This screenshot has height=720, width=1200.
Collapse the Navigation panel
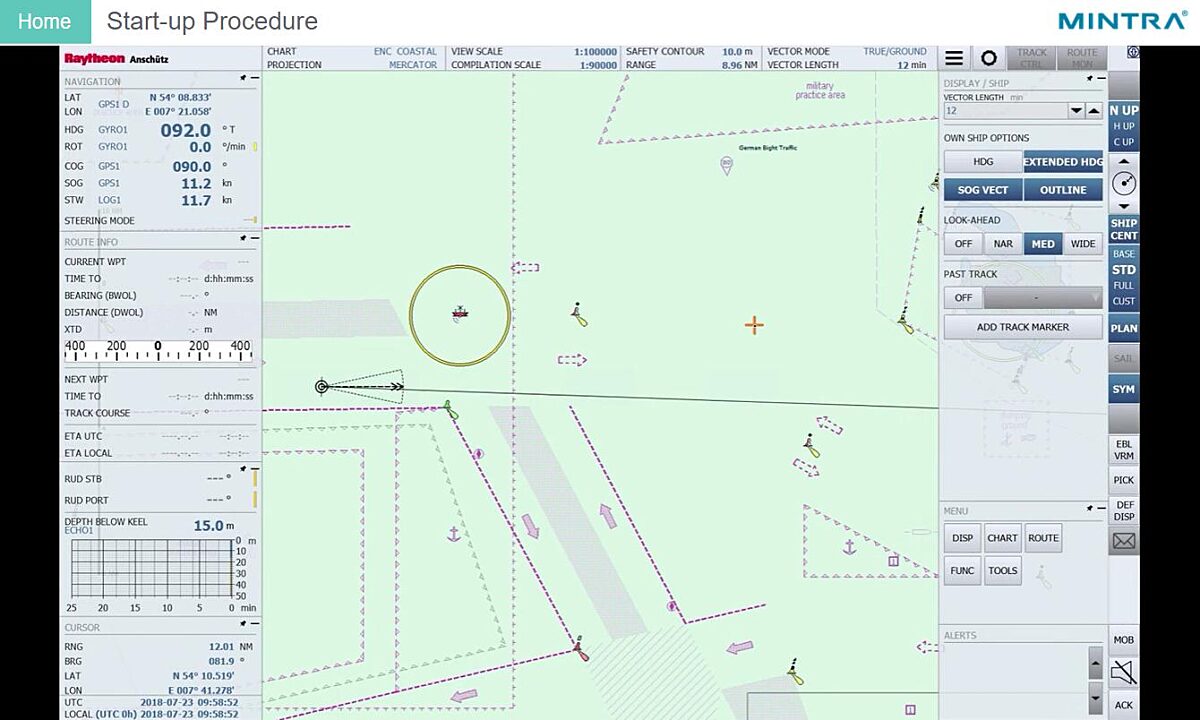coord(255,78)
